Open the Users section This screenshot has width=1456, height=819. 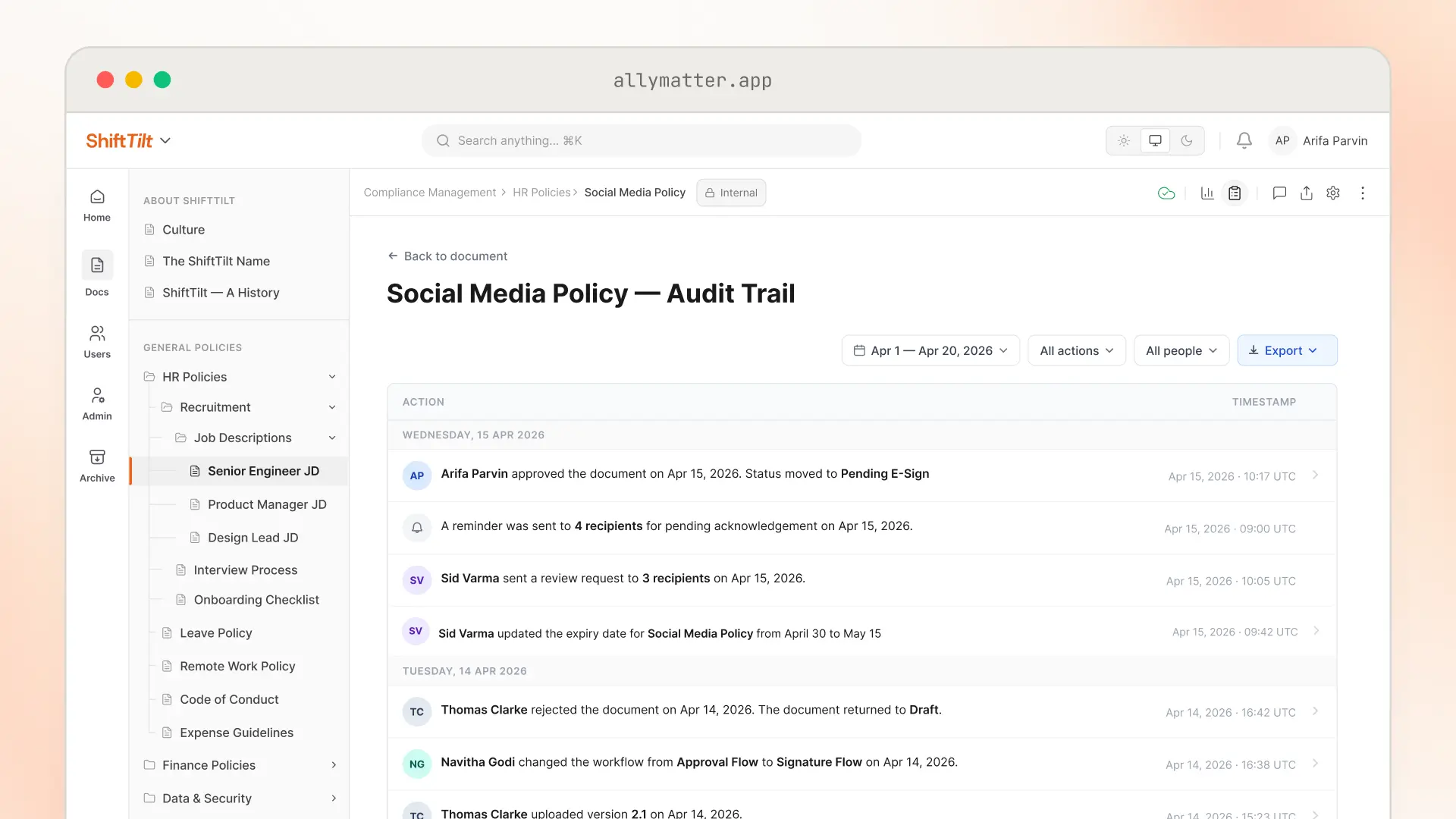[x=97, y=342]
